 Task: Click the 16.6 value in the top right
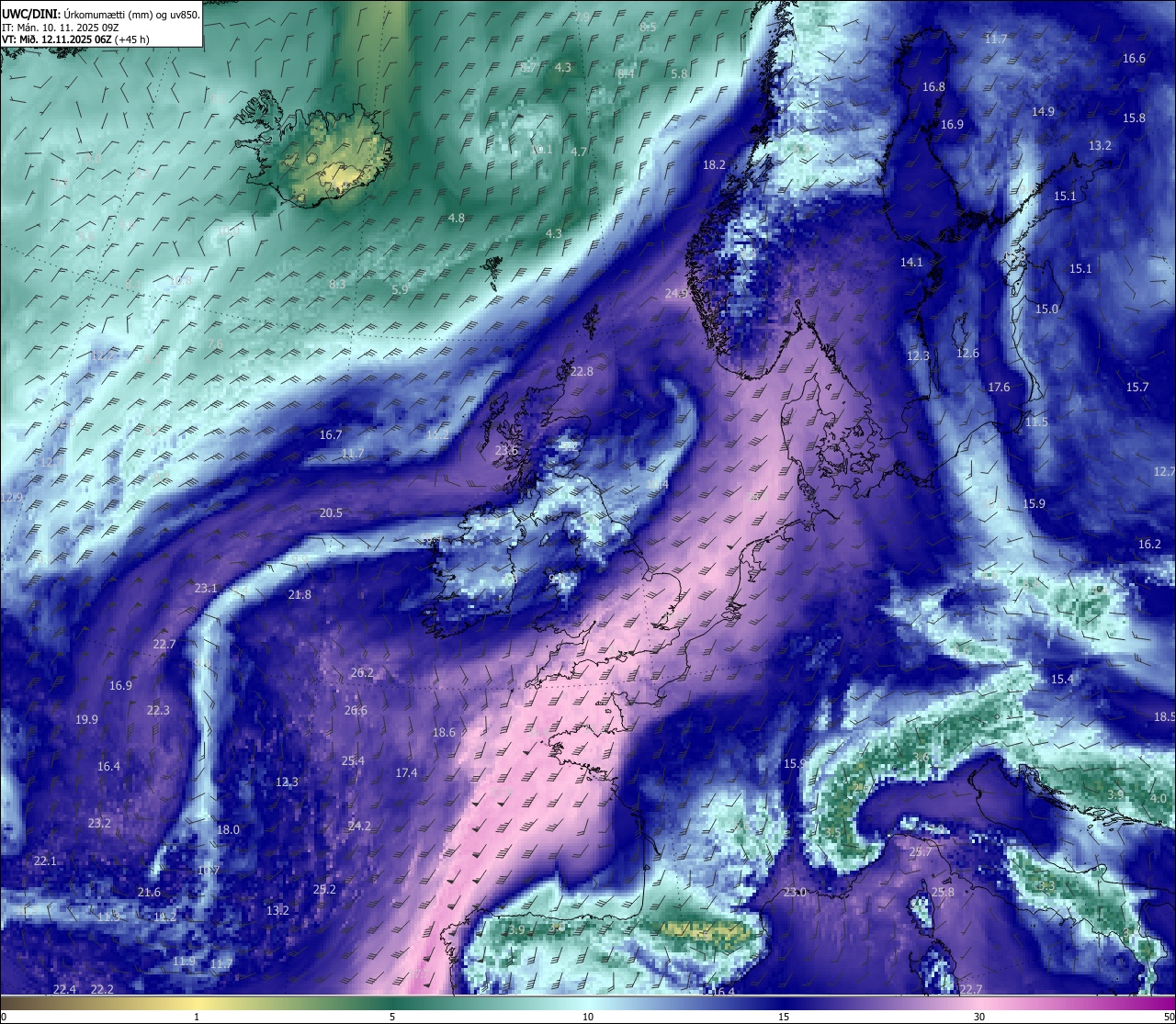point(1134,58)
